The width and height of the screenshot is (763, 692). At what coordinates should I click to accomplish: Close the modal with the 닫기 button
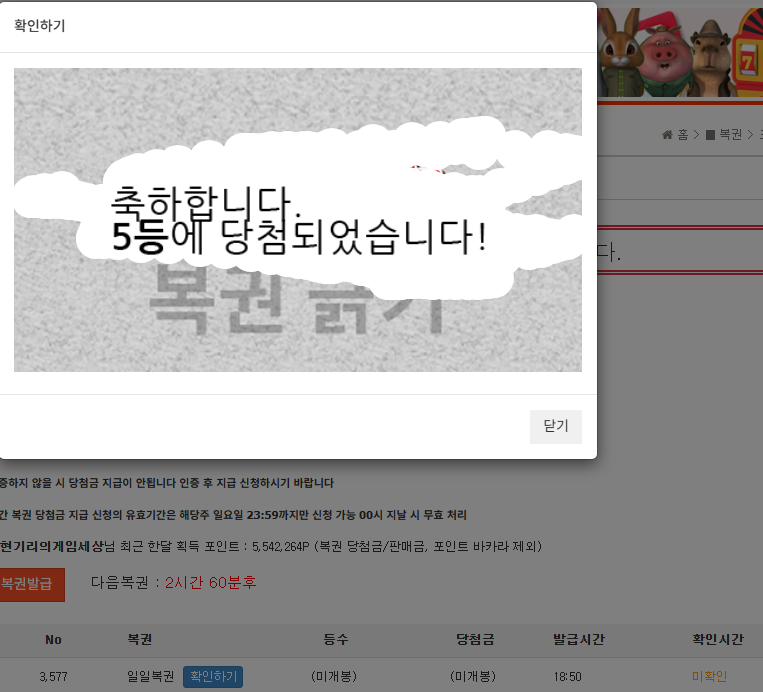pyautogui.click(x=556, y=427)
